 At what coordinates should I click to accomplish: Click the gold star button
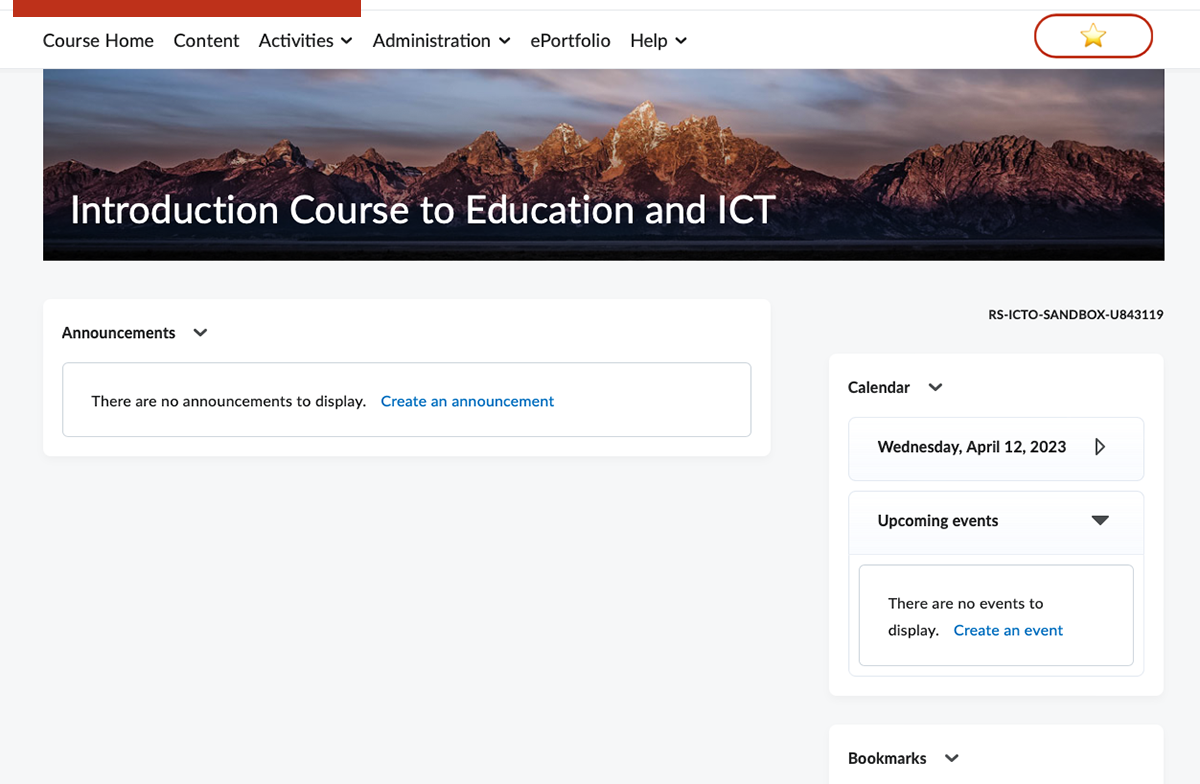point(1093,37)
